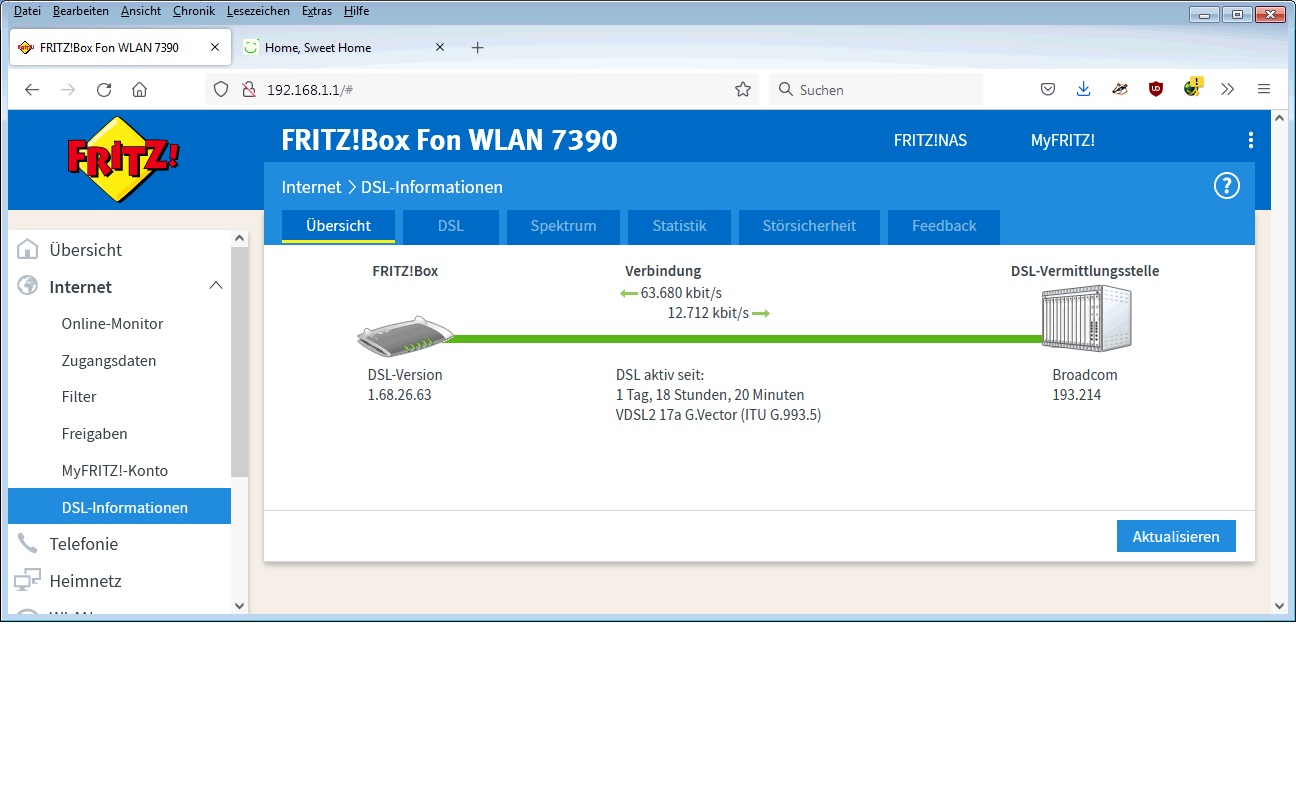Close the Home, Sweet Home tab
This screenshot has height=798, width=1296.
440,47
